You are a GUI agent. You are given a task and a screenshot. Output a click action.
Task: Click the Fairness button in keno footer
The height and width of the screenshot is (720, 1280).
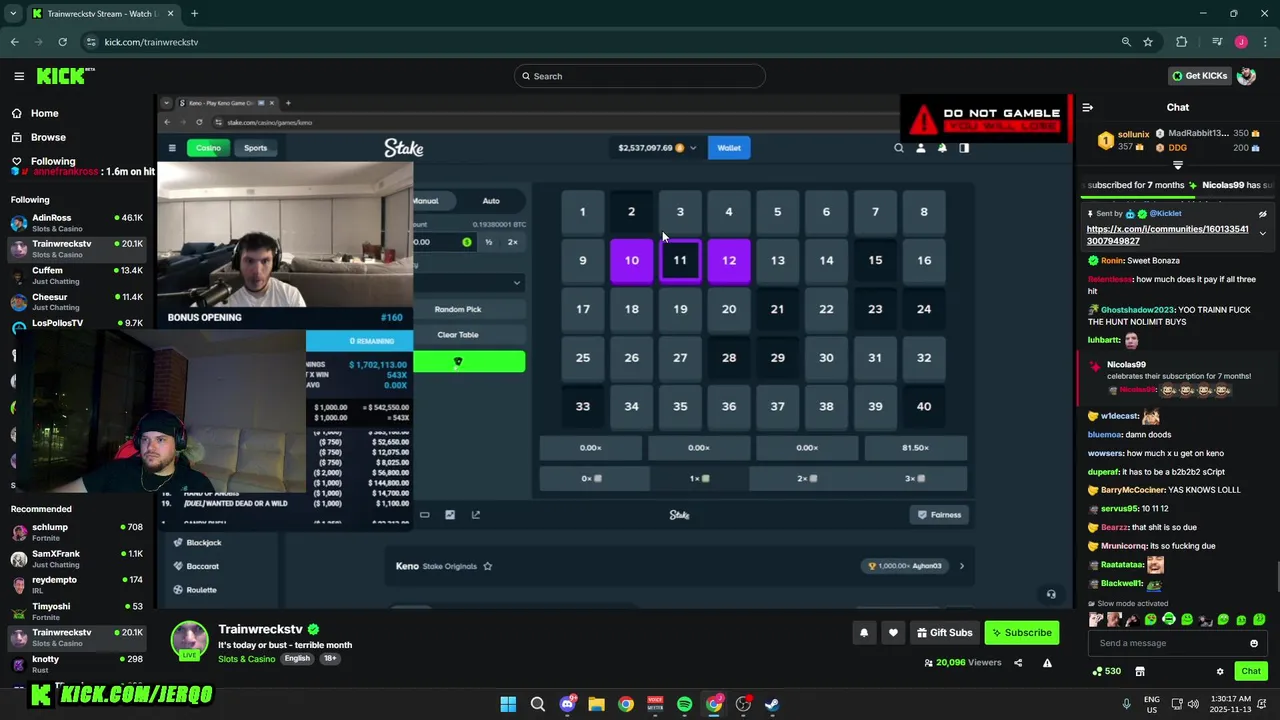point(940,515)
